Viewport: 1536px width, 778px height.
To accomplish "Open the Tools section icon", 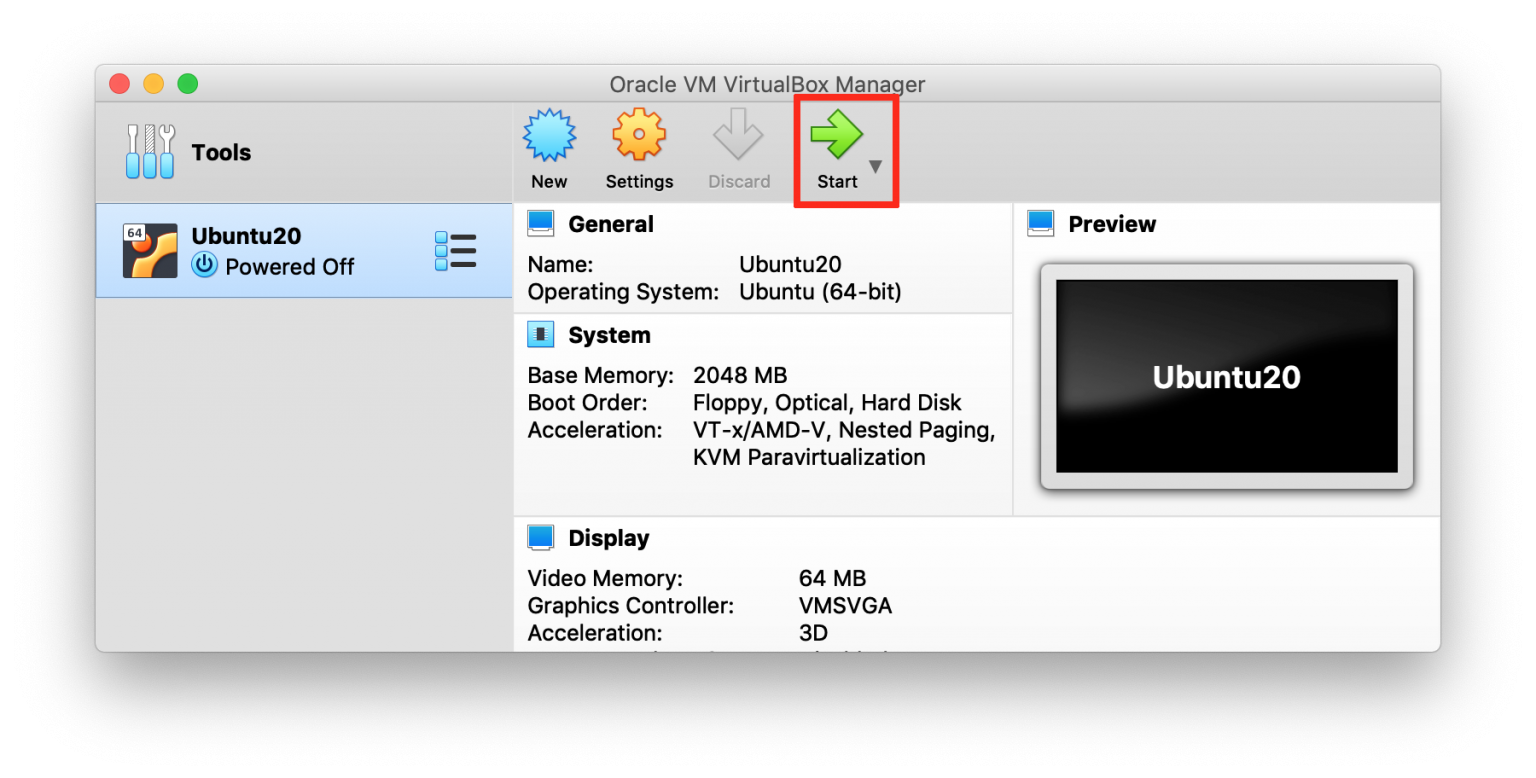I will [x=151, y=152].
